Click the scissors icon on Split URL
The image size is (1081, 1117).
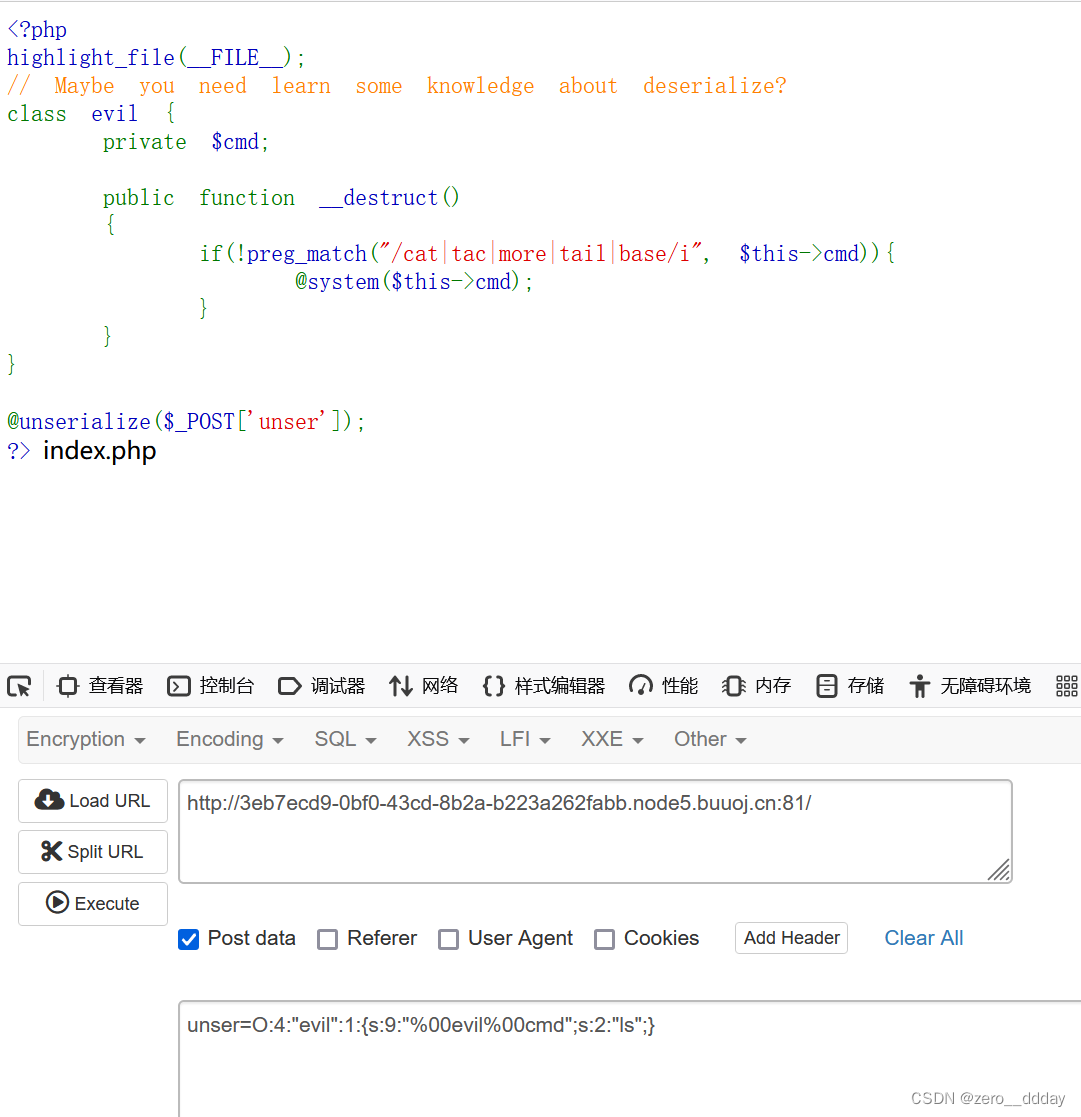(x=51, y=851)
